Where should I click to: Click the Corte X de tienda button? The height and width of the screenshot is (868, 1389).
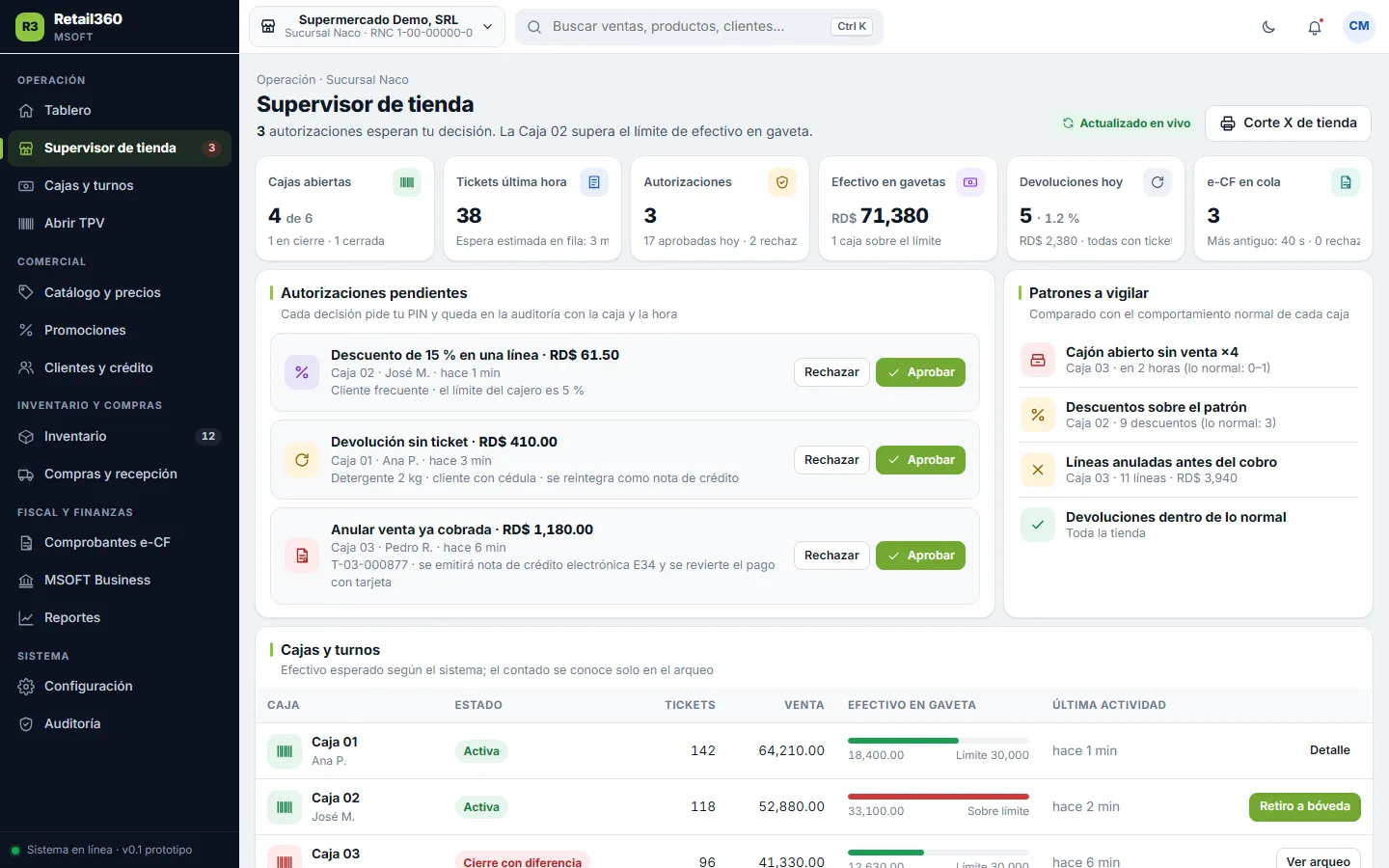pos(1288,123)
